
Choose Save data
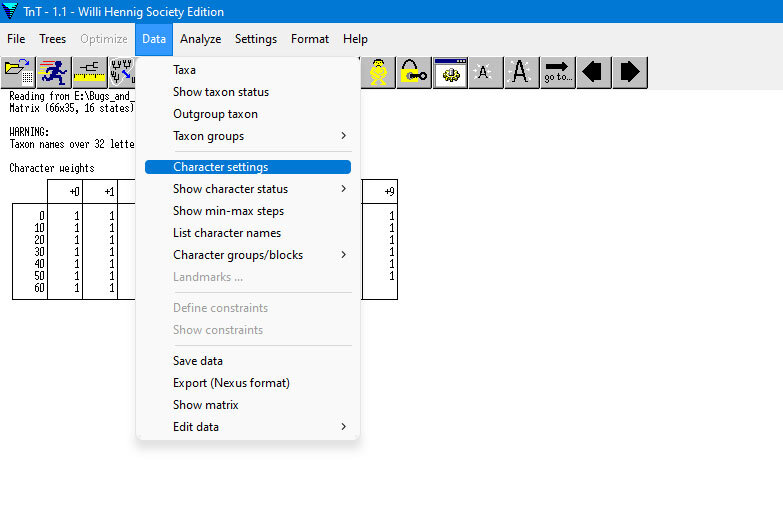[248, 361]
